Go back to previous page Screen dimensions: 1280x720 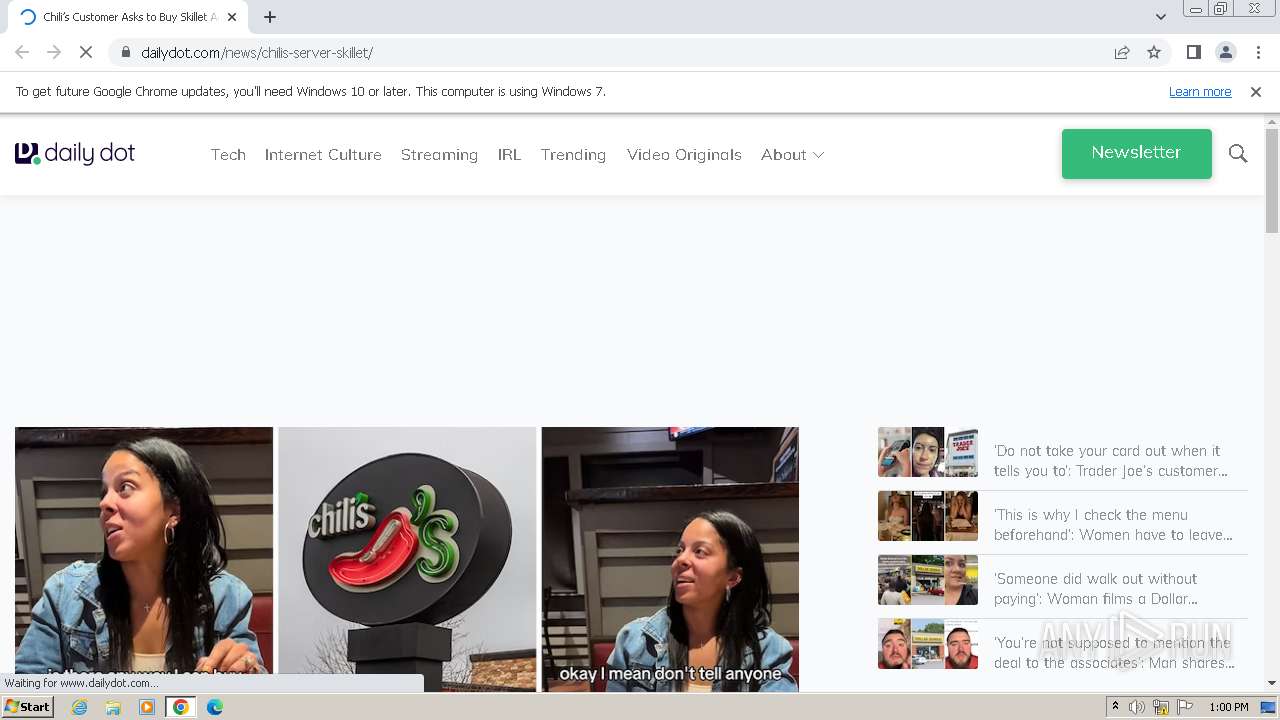coord(22,52)
